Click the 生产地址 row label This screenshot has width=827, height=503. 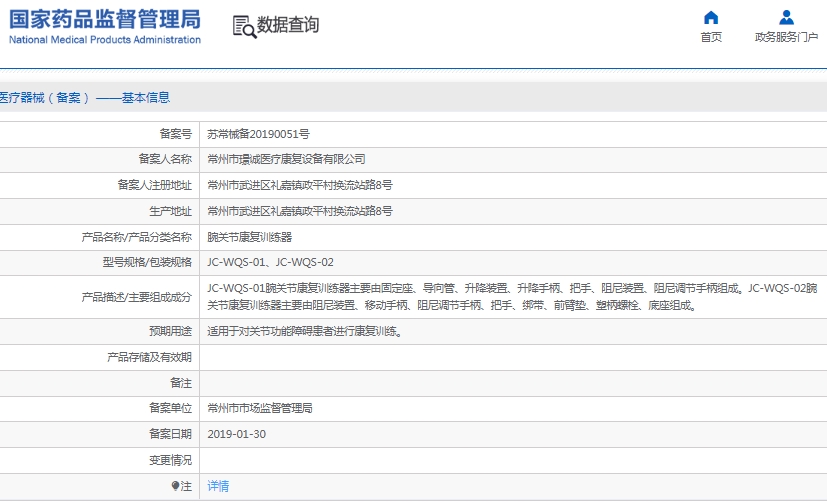170,211
